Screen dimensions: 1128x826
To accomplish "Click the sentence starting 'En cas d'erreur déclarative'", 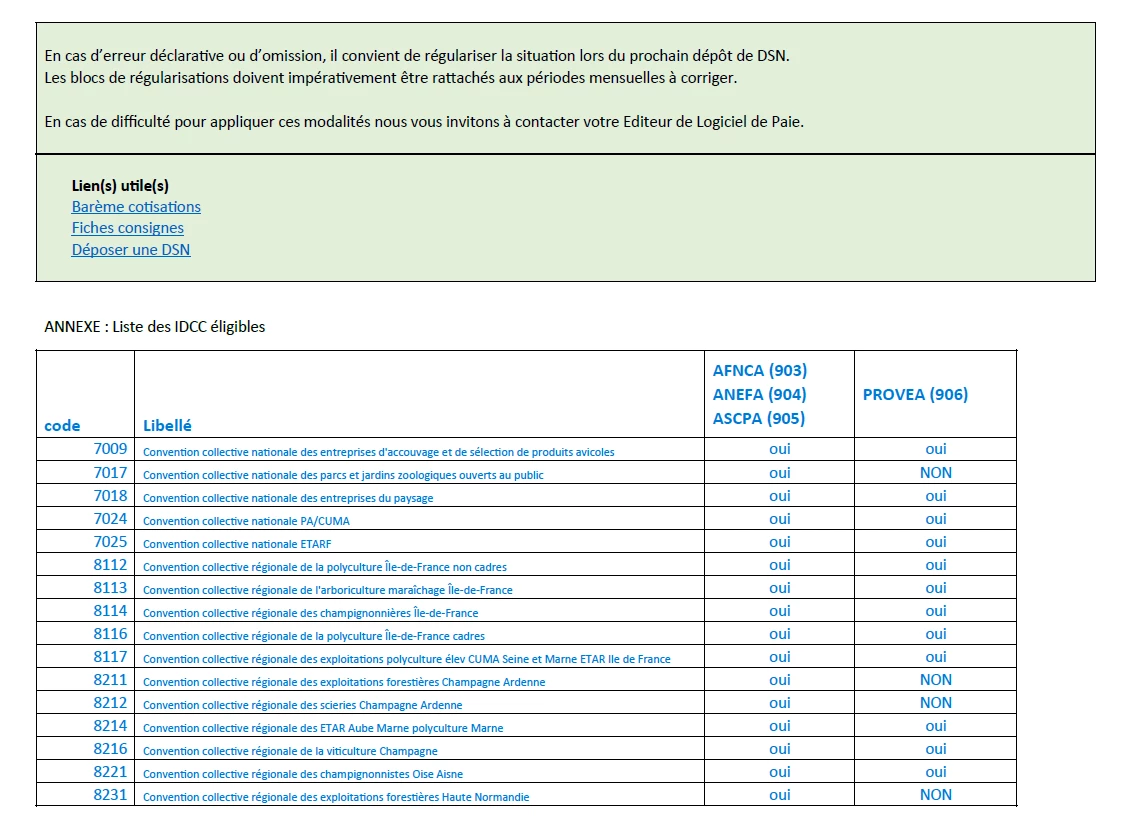I will pyautogui.click(x=417, y=55).
